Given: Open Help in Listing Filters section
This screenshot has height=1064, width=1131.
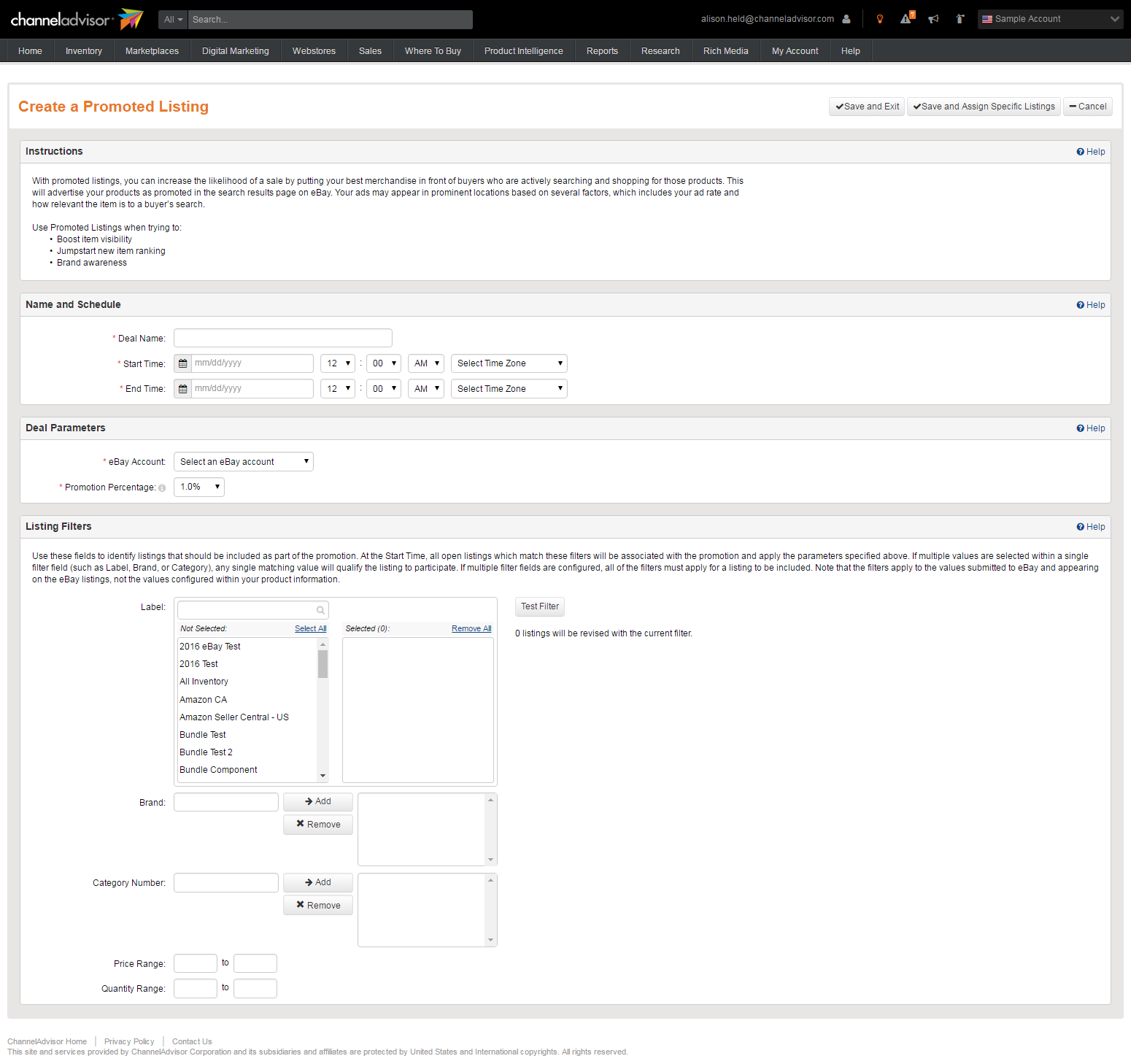Looking at the screenshot, I should 1091,527.
